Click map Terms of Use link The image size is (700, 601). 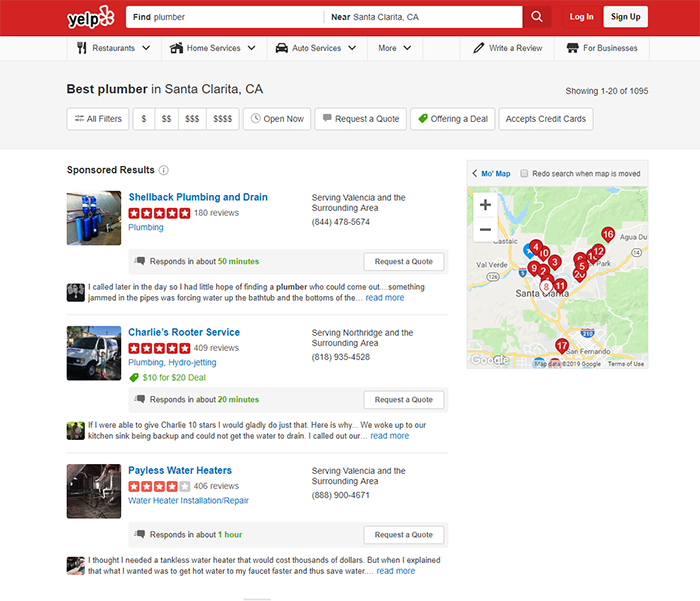coord(626,364)
